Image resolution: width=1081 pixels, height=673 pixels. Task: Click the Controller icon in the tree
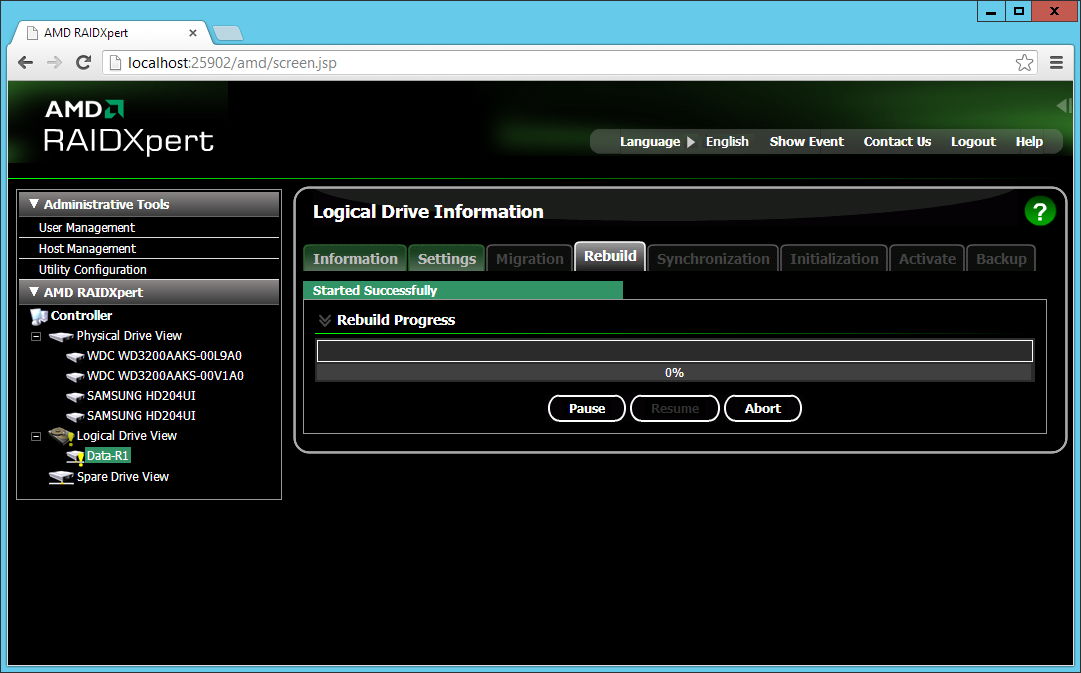coord(39,316)
